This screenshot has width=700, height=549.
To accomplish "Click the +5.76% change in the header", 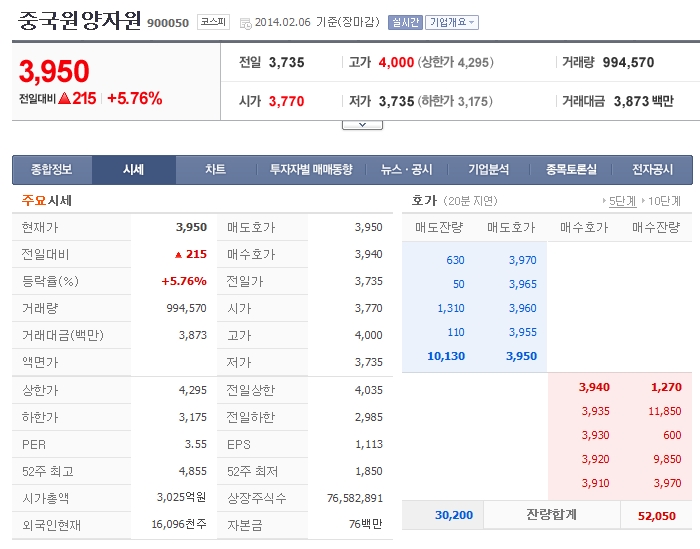I will [135, 98].
